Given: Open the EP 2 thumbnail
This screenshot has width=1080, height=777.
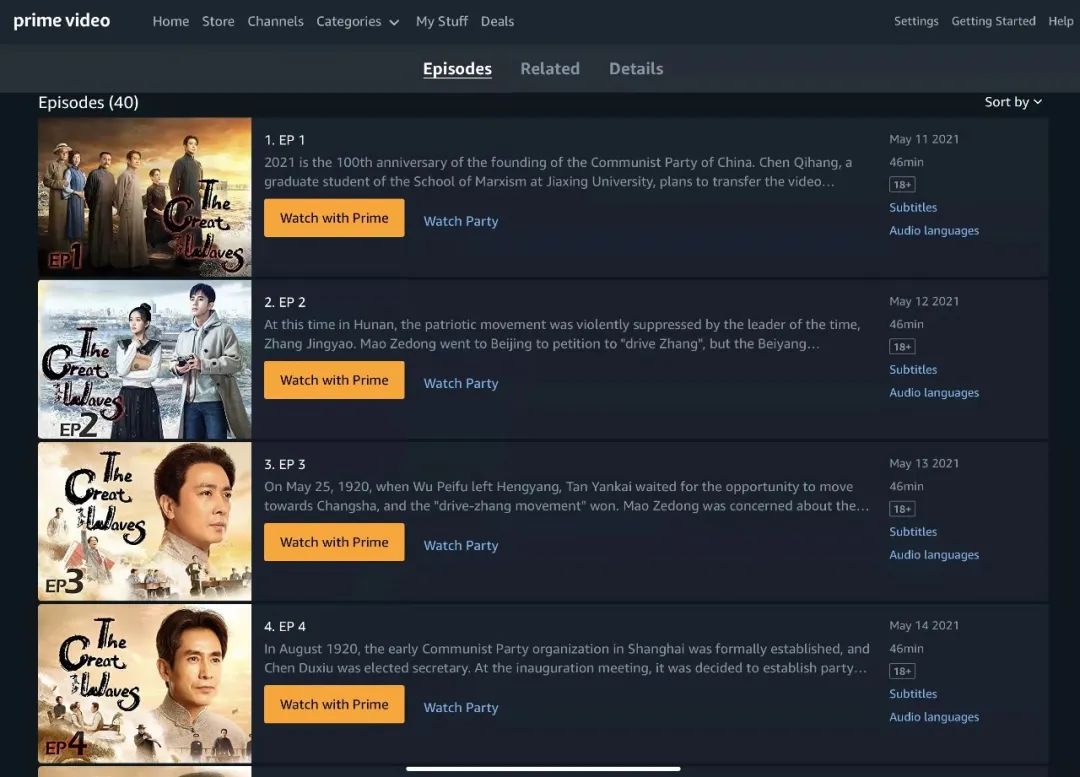Looking at the screenshot, I should (x=145, y=360).
